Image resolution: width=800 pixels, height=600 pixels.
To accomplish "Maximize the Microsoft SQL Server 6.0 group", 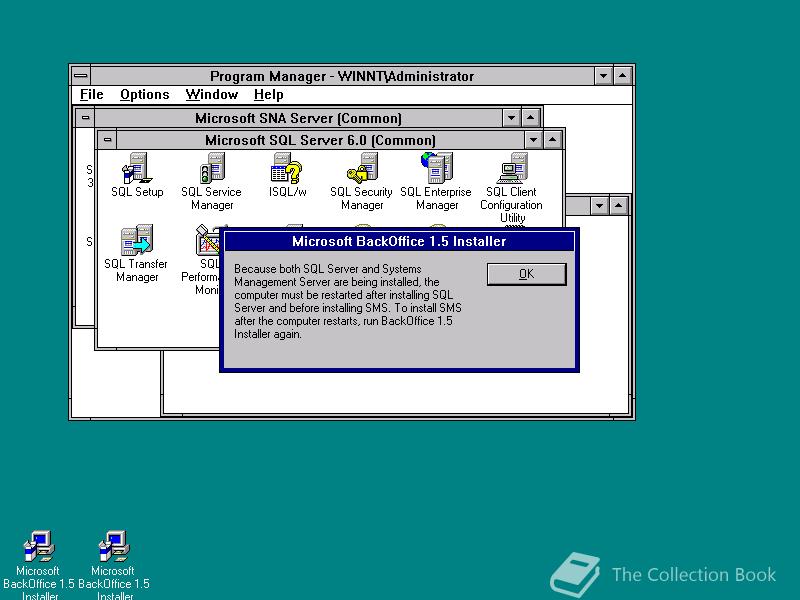I will pos(553,140).
